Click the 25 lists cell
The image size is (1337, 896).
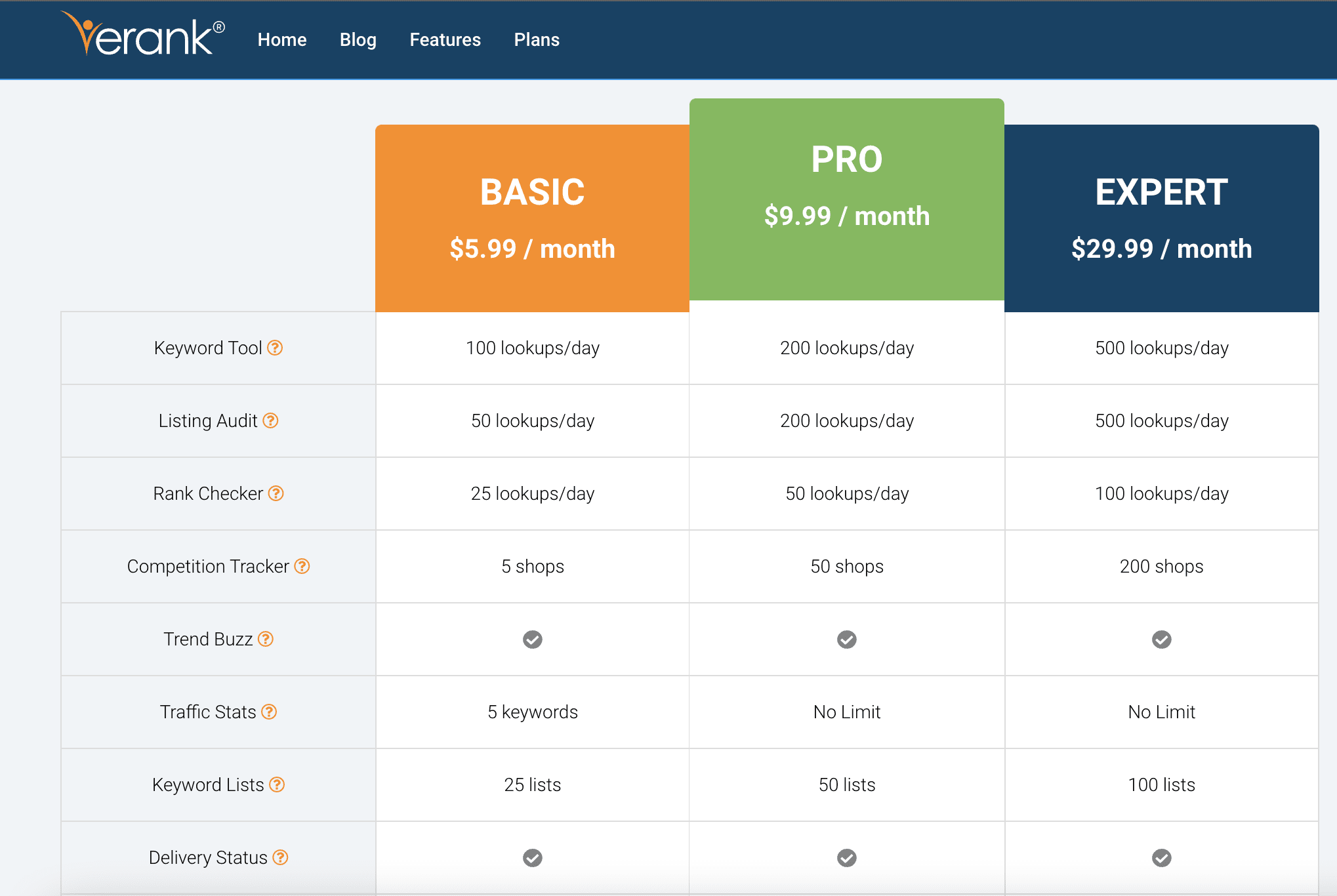click(533, 784)
